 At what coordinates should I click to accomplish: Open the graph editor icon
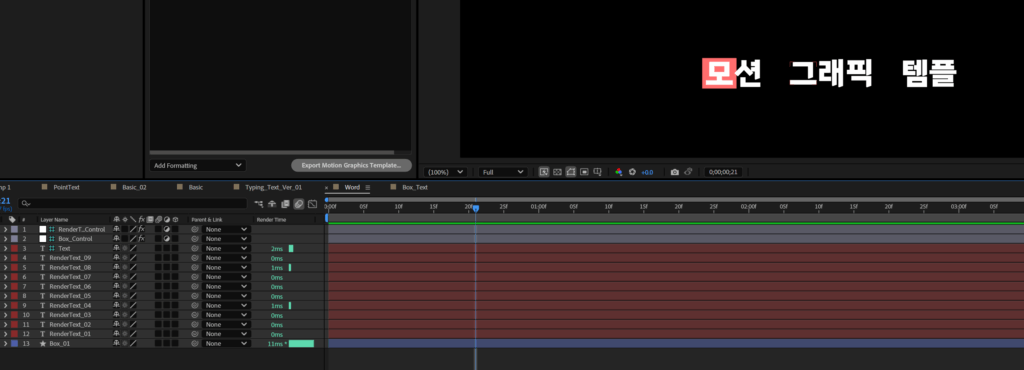tap(312, 204)
